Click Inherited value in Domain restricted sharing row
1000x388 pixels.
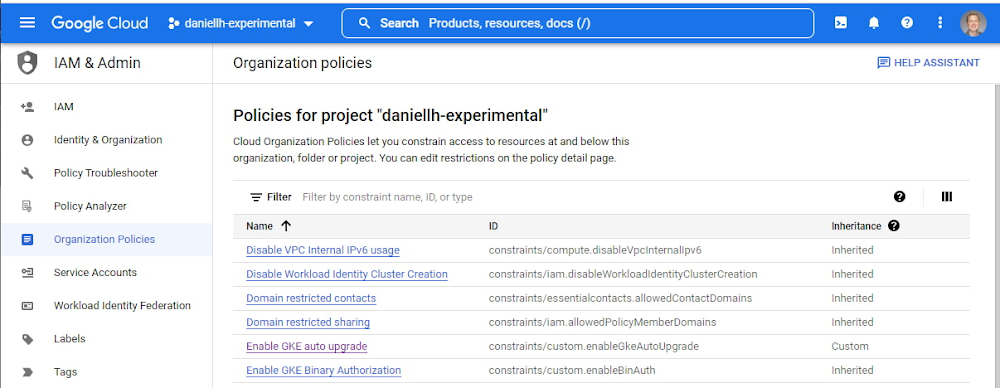click(852, 322)
